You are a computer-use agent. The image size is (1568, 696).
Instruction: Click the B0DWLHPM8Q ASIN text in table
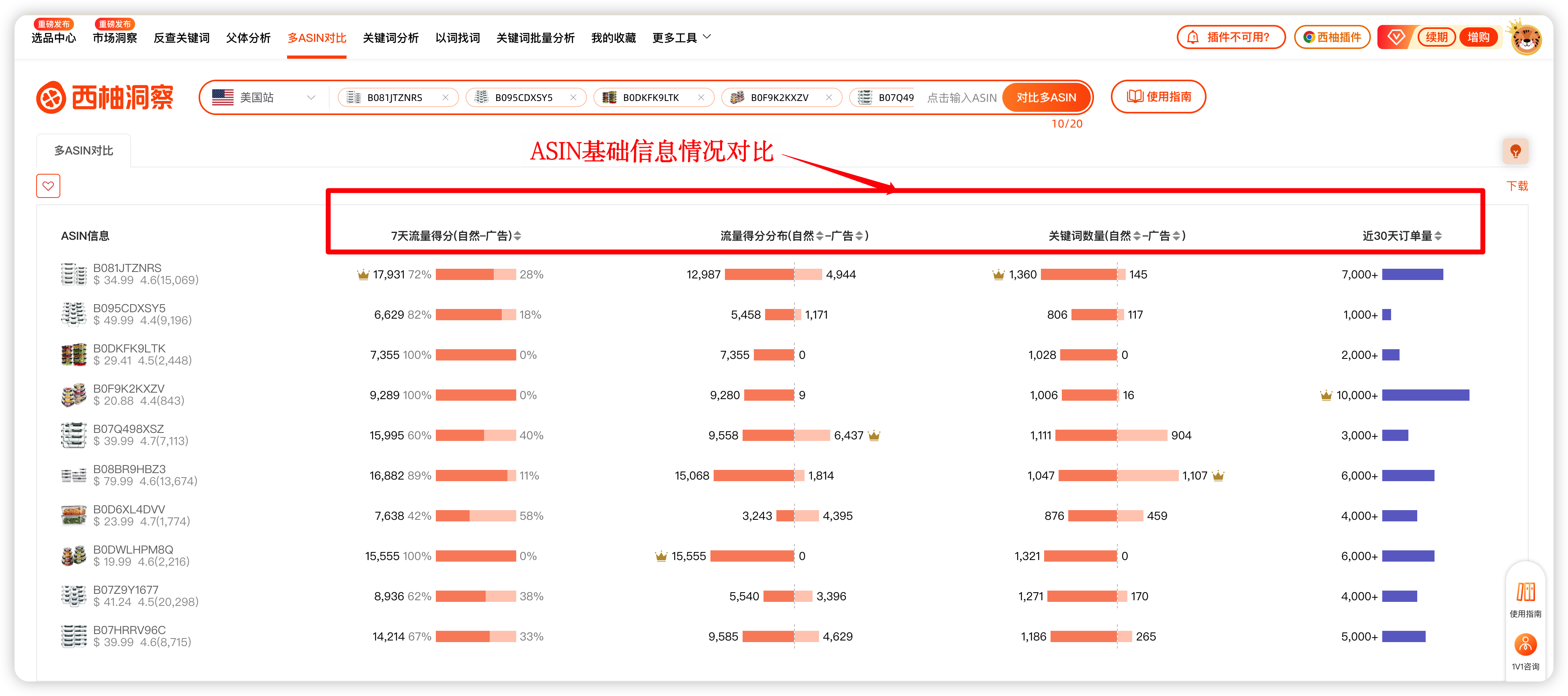pos(133,549)
